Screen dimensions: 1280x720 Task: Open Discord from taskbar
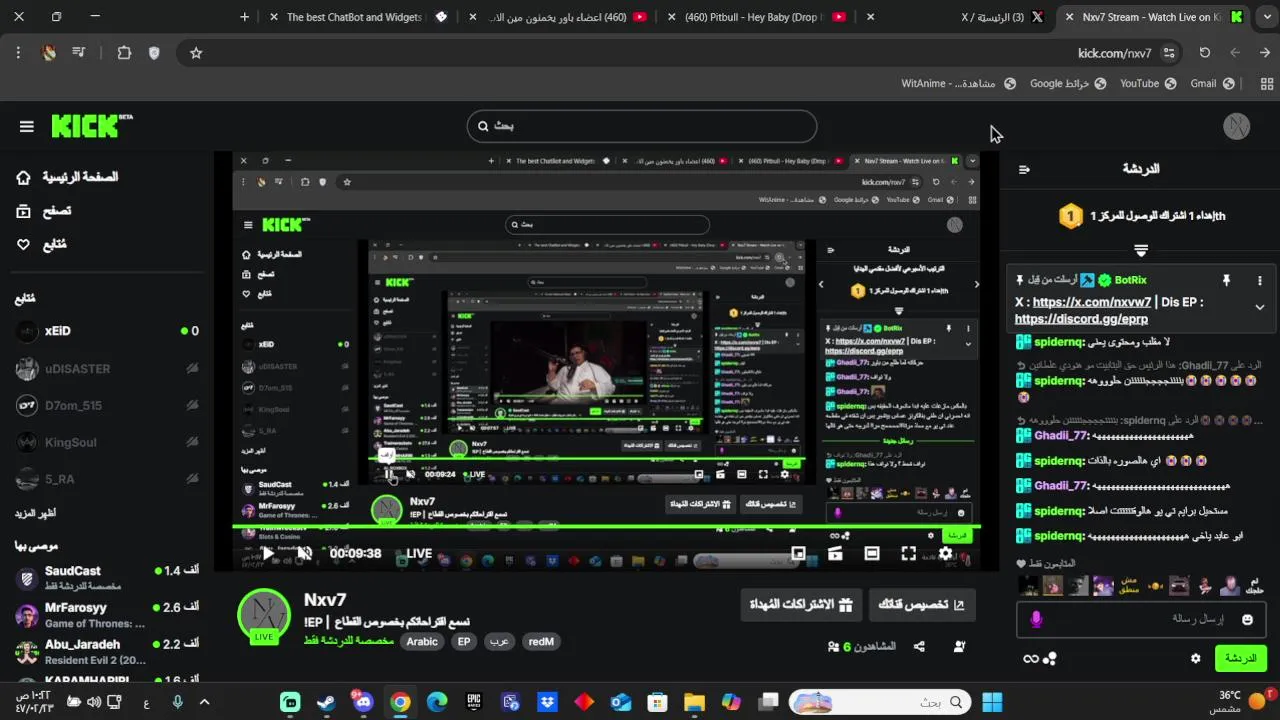click(363, 702)
